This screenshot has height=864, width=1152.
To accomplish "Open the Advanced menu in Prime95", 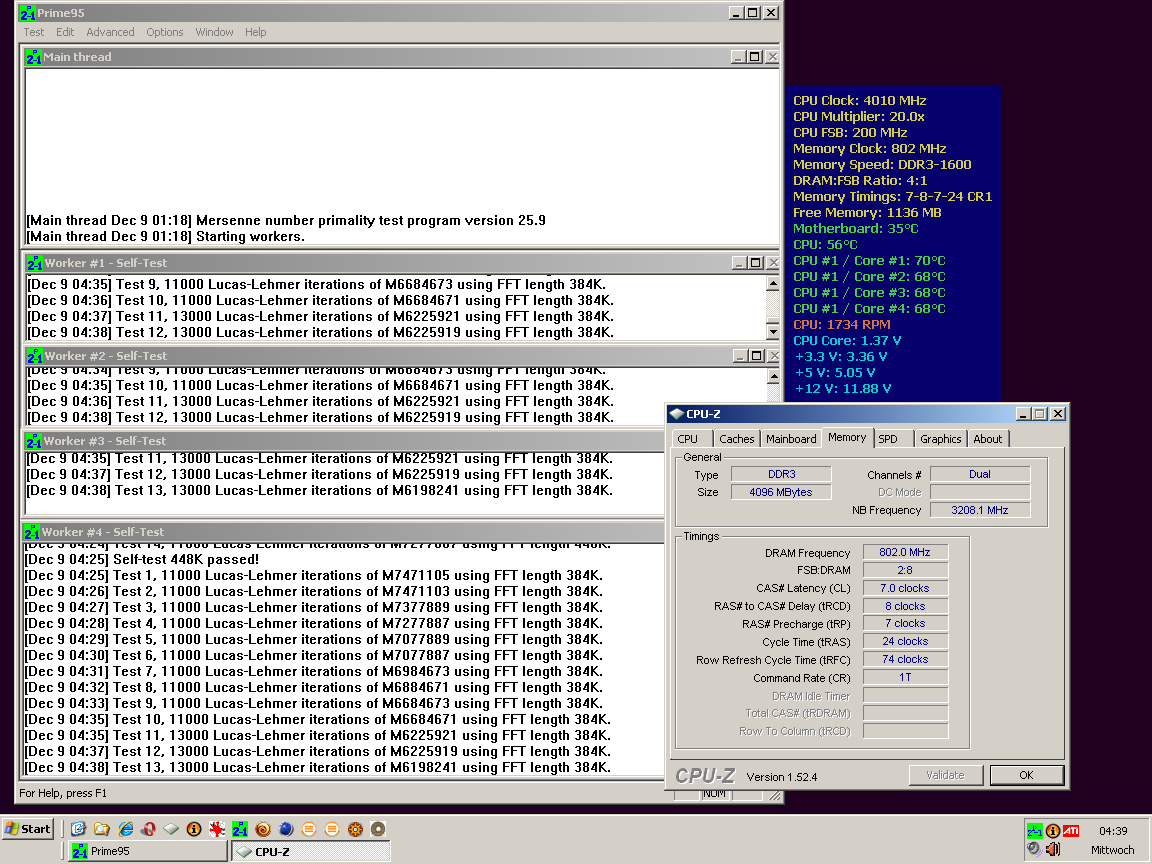I will coord(110,32).
